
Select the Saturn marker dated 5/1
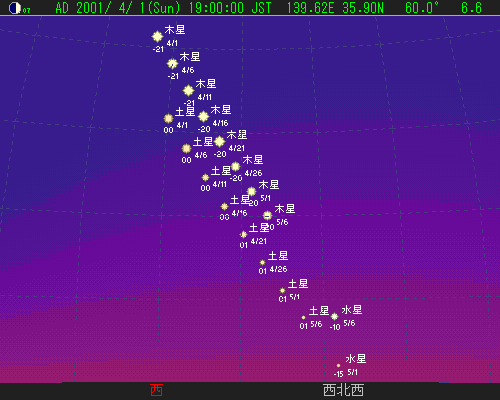283,290
